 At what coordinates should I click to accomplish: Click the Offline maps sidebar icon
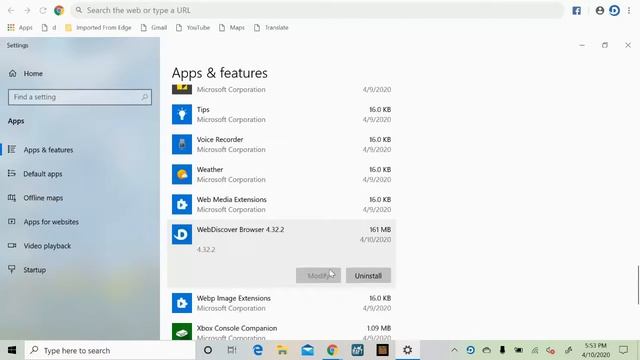point(12,198)
